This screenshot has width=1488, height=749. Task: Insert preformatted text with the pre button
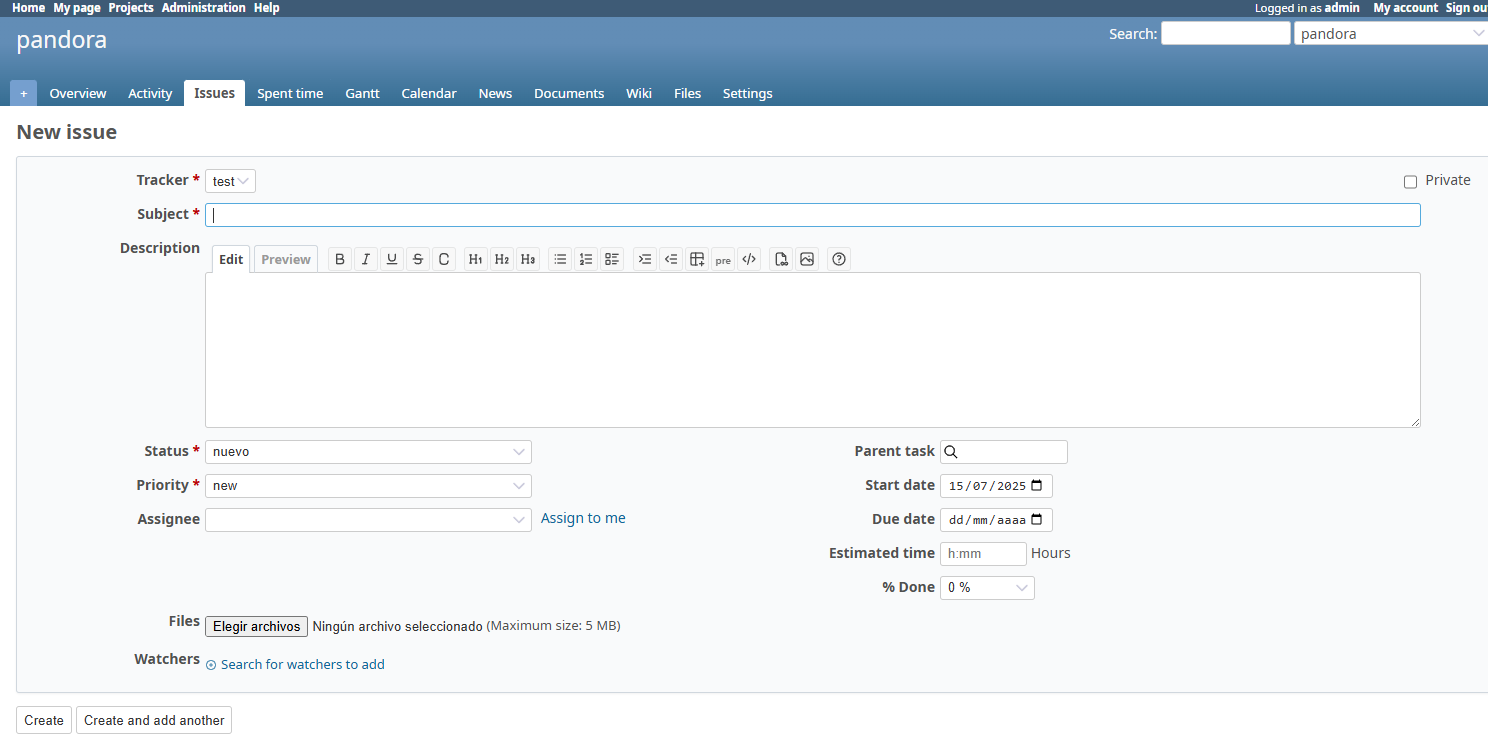tap(723, 259)
